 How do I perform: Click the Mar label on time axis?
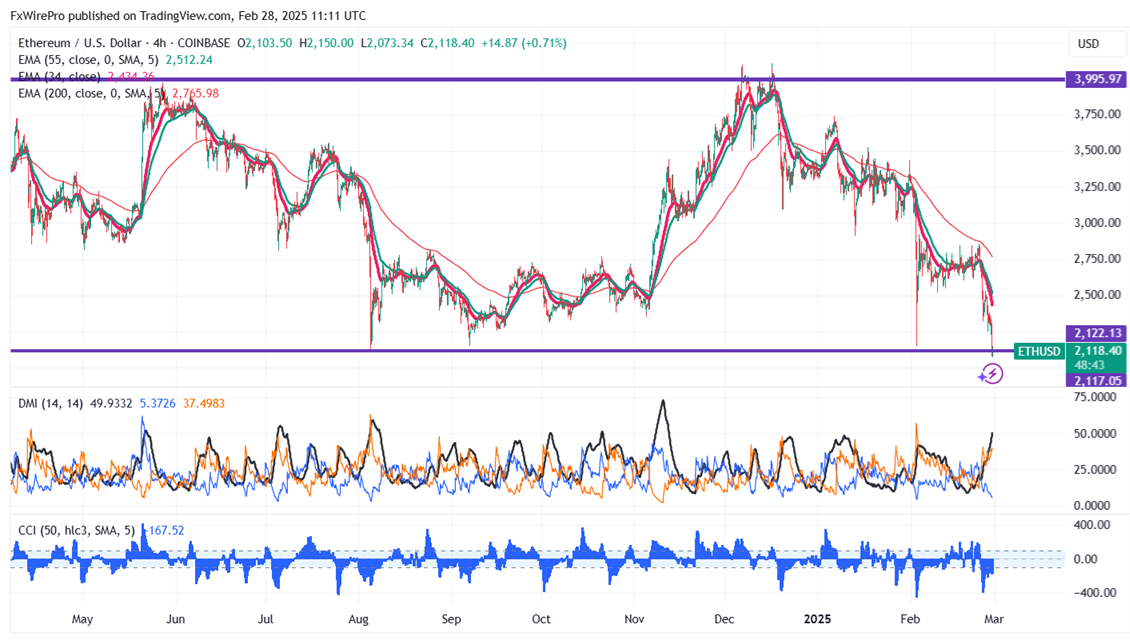[994, 619]
